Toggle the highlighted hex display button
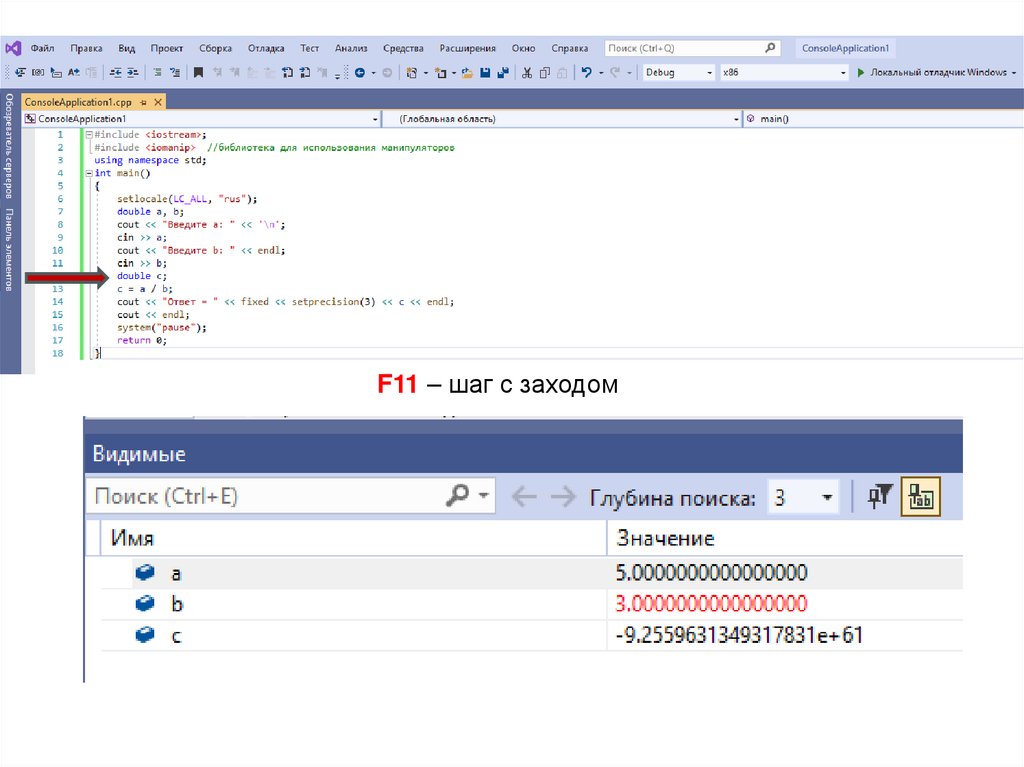The width and height of the screenshot is (1024, 767). coord(918,496)
